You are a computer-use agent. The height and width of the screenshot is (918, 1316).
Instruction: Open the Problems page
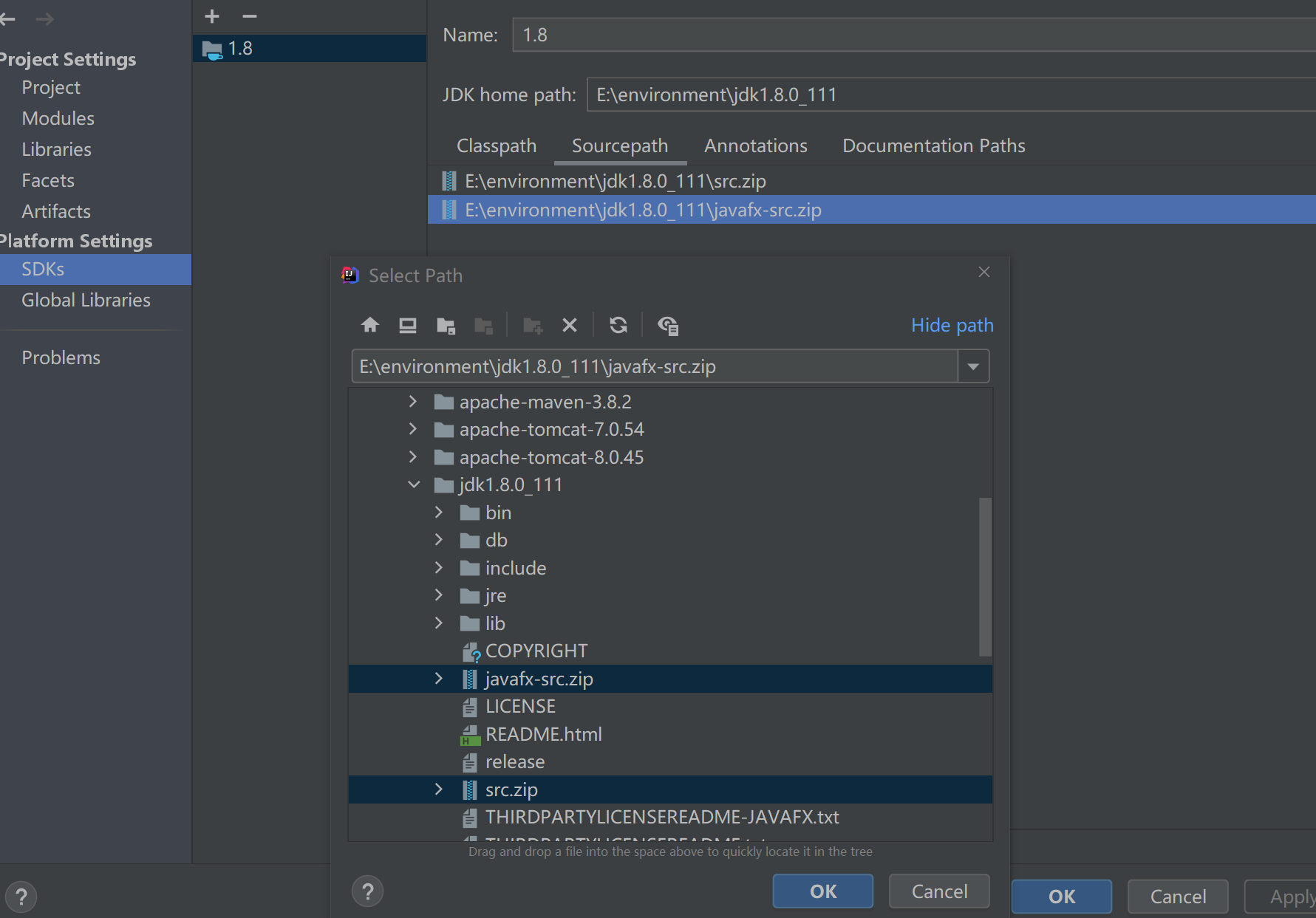[61, 357]
